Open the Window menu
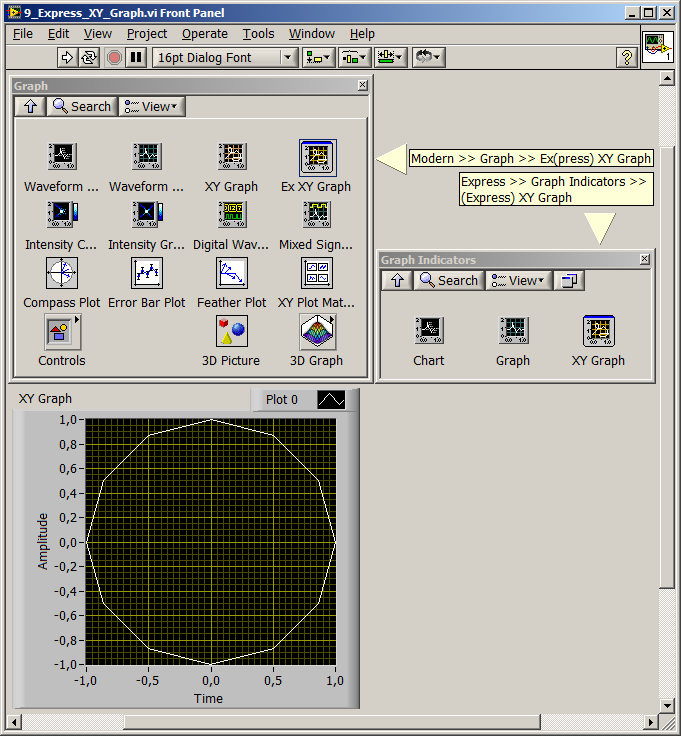681x736 pixels. pos(312,34)
